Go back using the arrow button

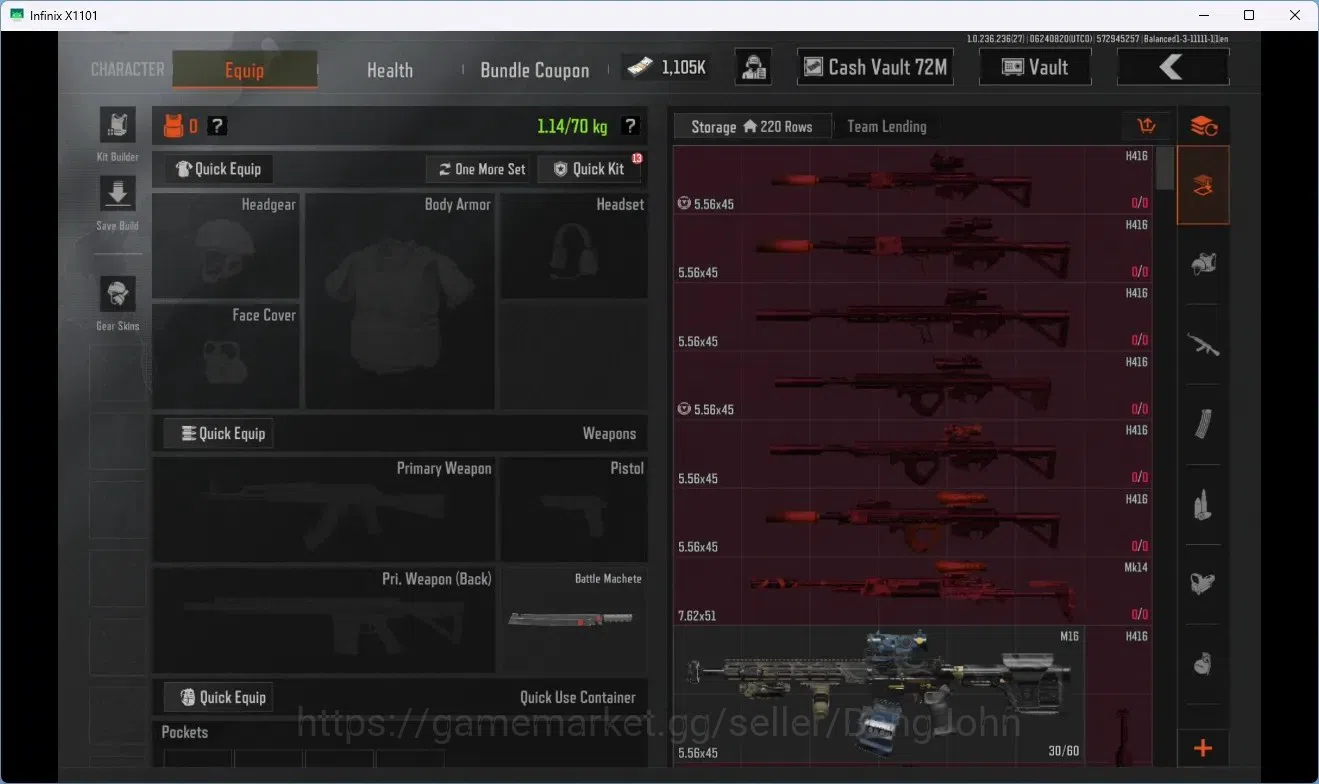(x=1172, y=67)
